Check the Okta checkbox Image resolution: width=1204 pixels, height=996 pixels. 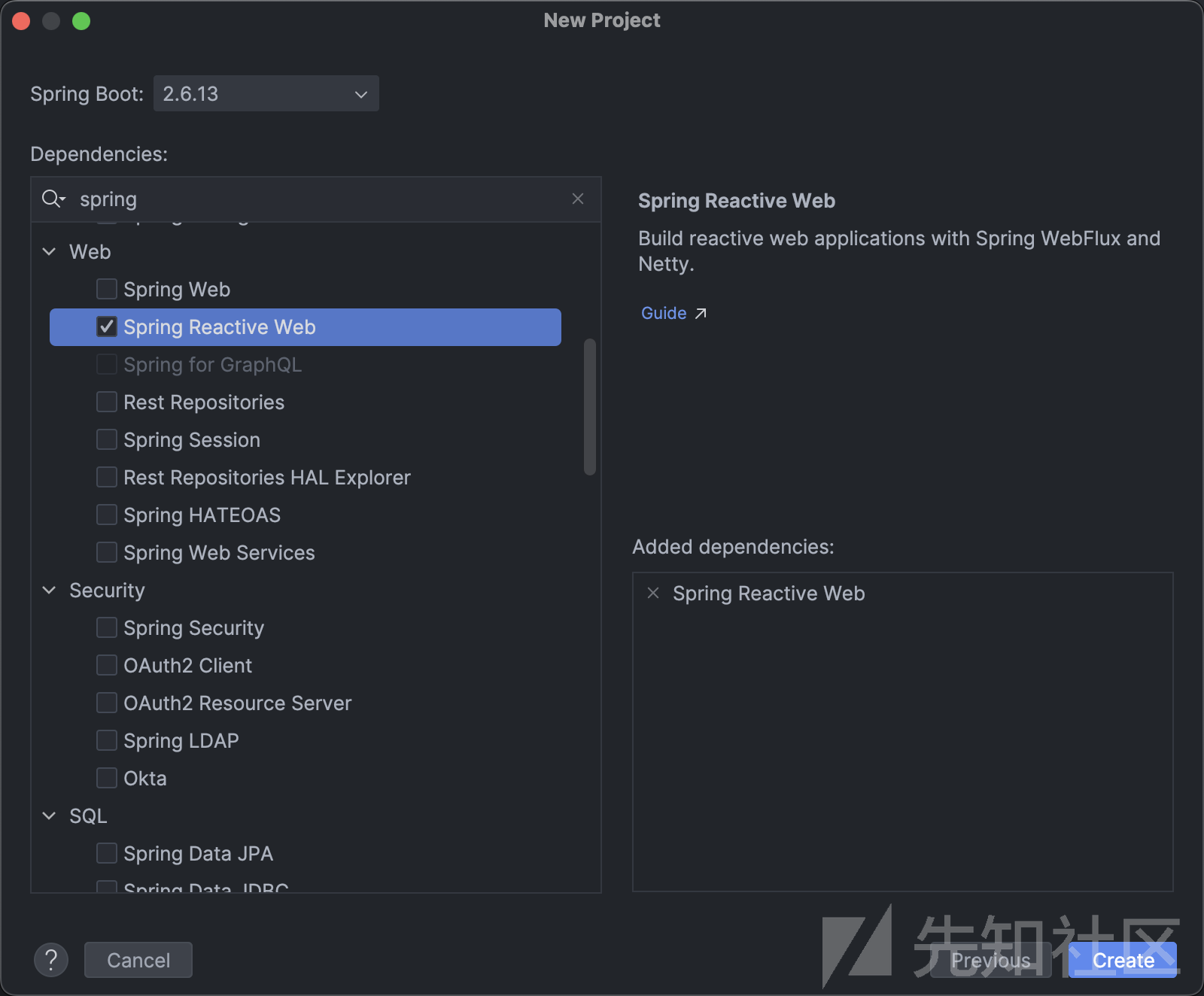107,778
